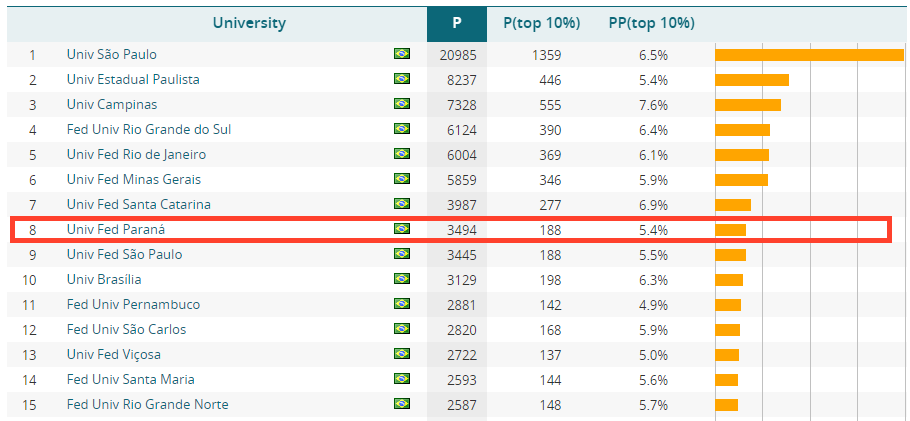The height and width of the screenshot is (421, 910).
Task: Open Univ Fed Santa Catarina link
Action: tap(138, 204)
